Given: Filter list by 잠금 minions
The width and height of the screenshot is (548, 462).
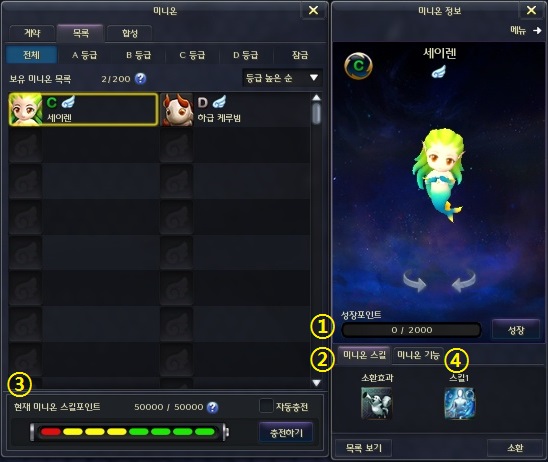Looking at the screenshot, I should coord(300,55).
